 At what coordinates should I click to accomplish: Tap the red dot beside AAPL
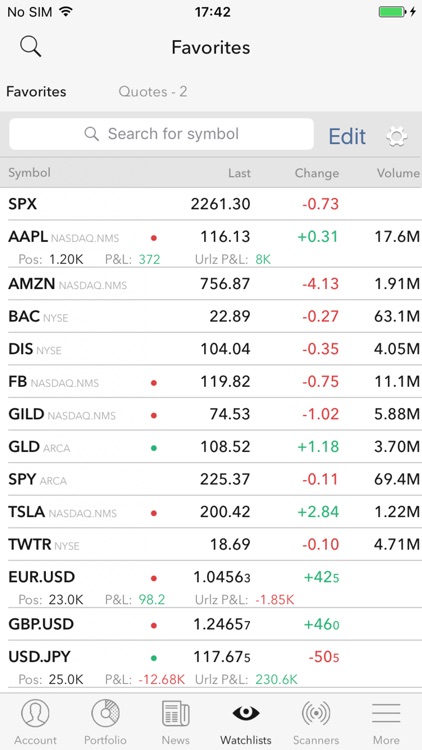click(154, 237)
